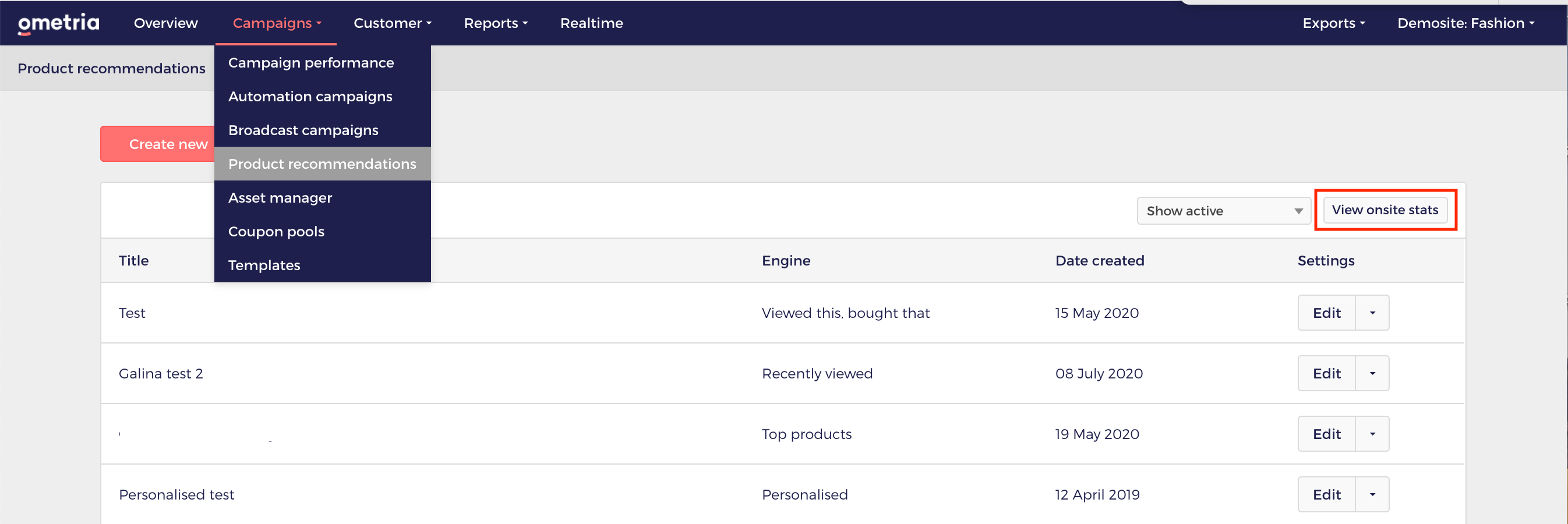Open Asset manager from the Campaigns menu
Screen dimensions: 1568x524
323,198
